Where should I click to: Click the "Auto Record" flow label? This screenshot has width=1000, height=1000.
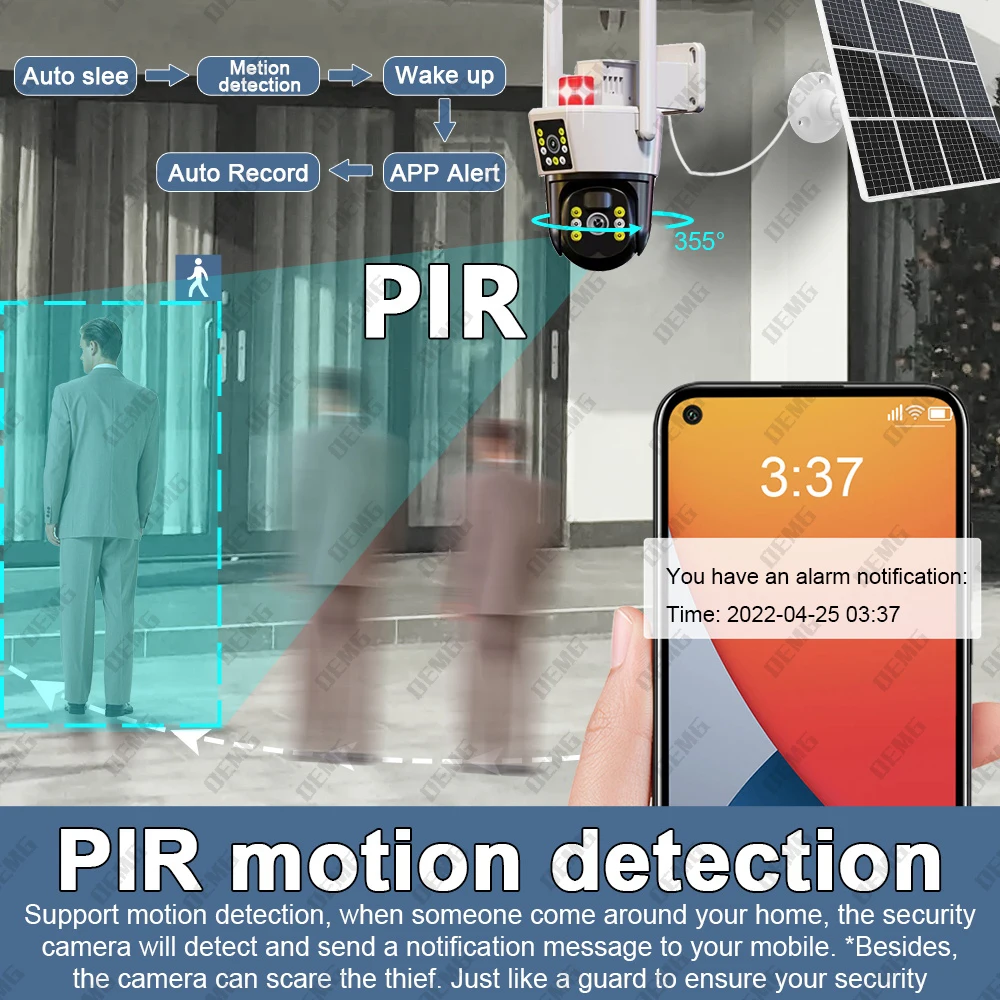[238, 172]
